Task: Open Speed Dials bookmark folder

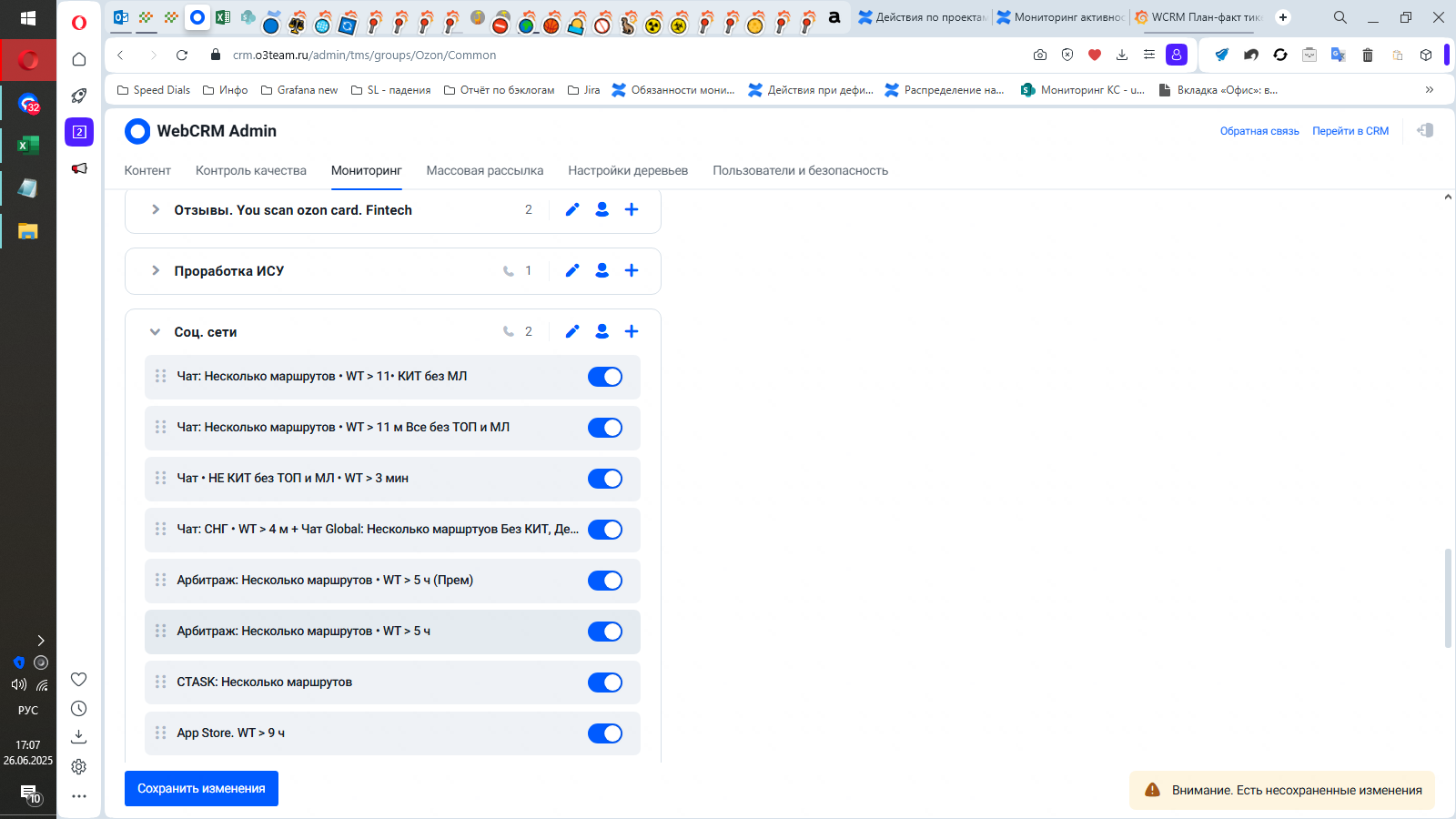Action: click(154, 90)
